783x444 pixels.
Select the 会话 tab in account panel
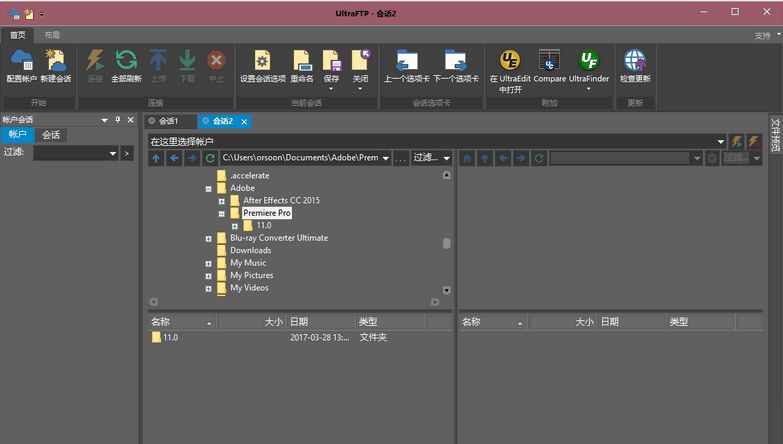pos(51,135)
